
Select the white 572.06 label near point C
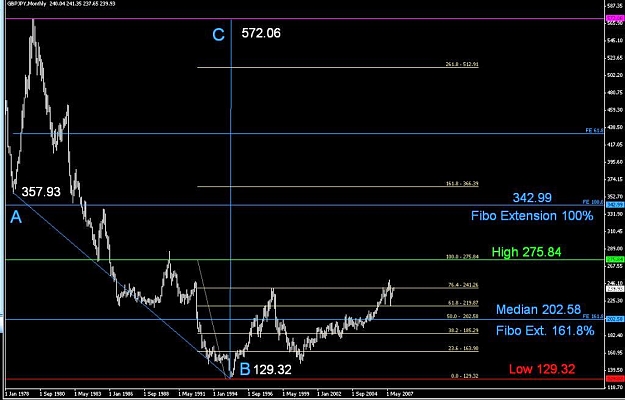tap(261, 33)
